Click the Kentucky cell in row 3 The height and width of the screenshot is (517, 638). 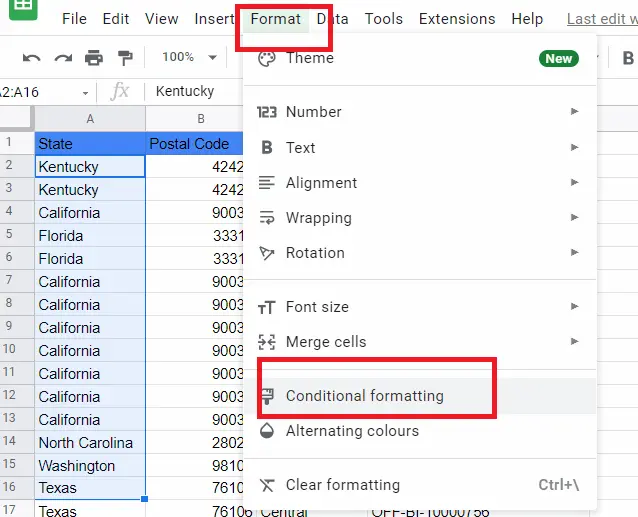click(90, 190)
